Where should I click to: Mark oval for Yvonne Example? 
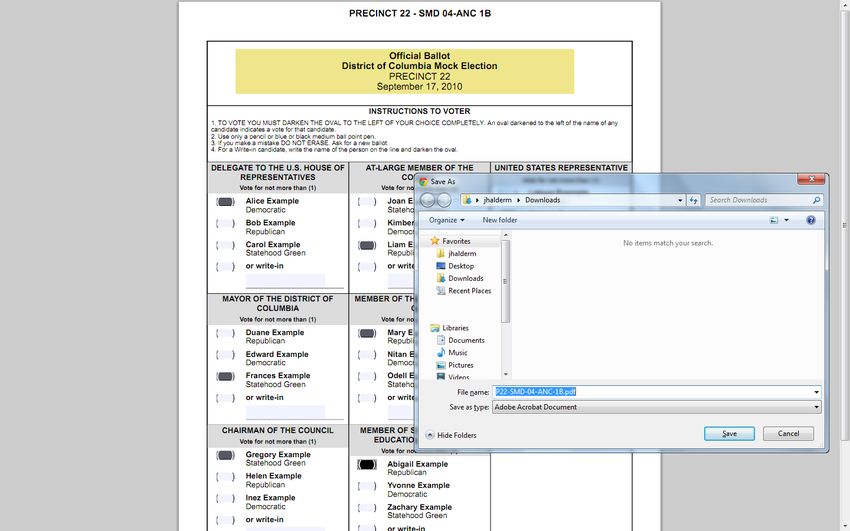(367, 486)
